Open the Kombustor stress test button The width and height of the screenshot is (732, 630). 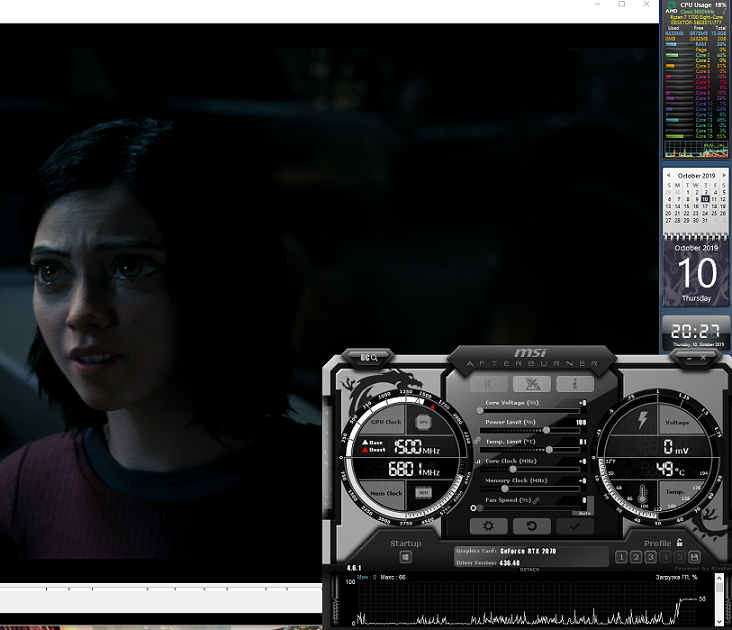pyautogui.click(x=488, y=384)
